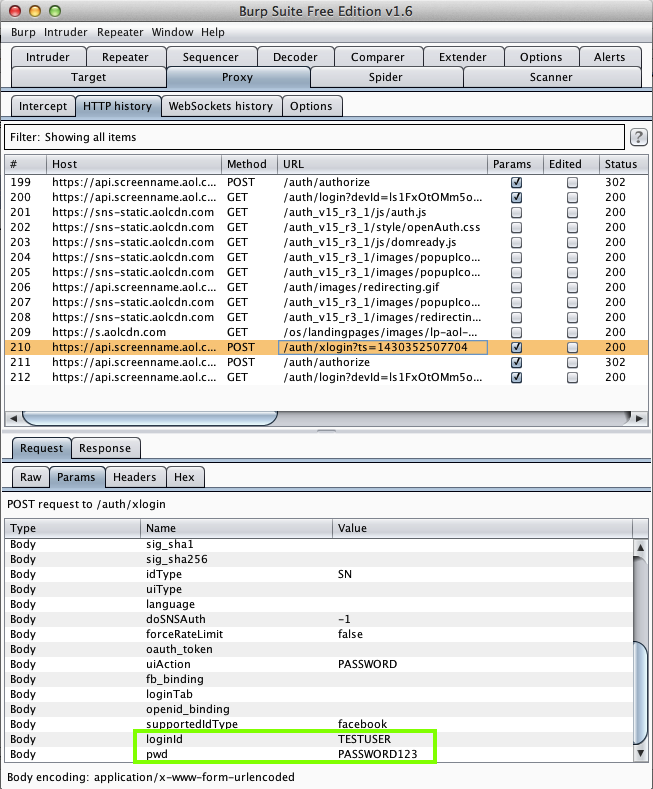The height and width of the screenshot is (789, 653).
Task: Select request 202 openAuth.css URL
Action: pyautogui.click(x=382, y=227)
